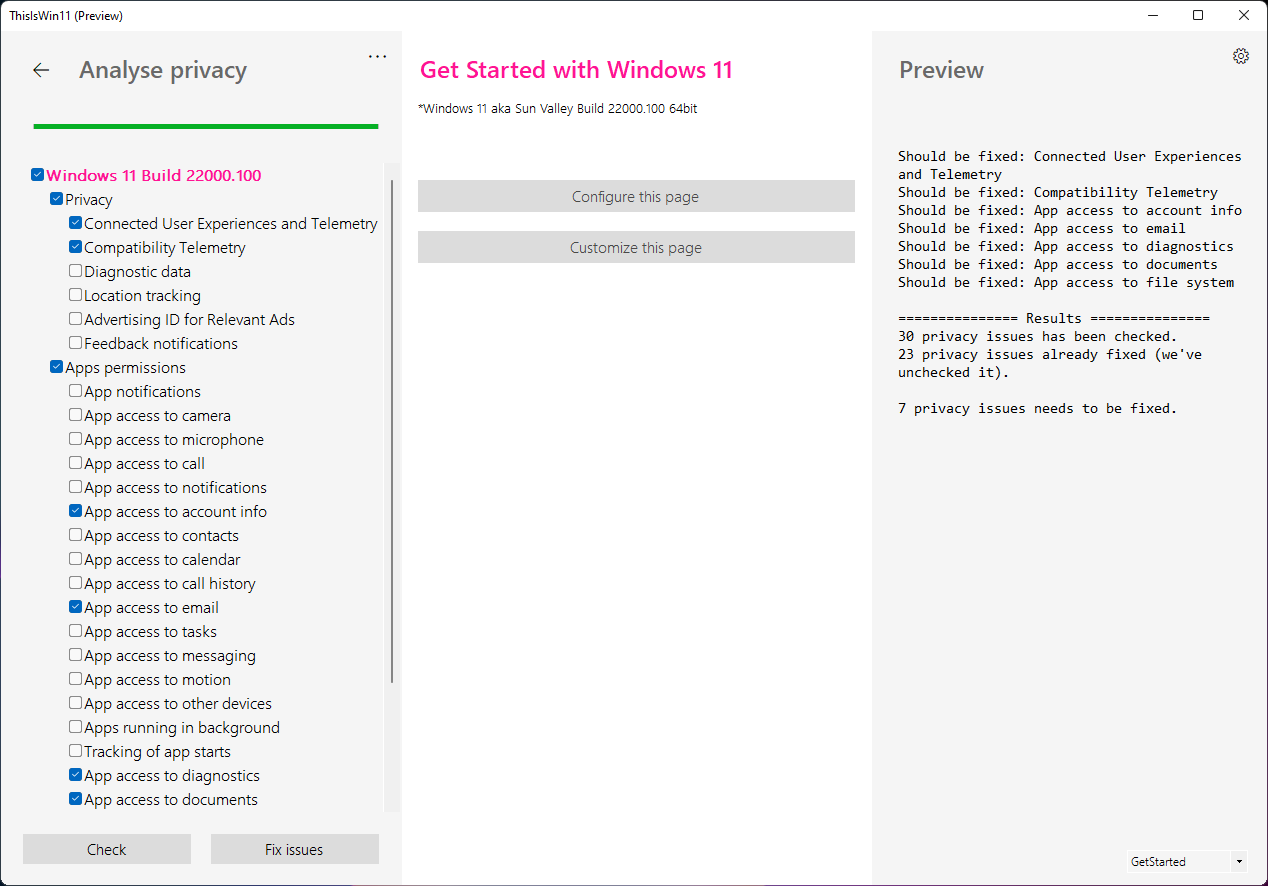Toggle the Apps permissions group checkbox
Viewport: 1268px width, 886px height.
(57, 367)
